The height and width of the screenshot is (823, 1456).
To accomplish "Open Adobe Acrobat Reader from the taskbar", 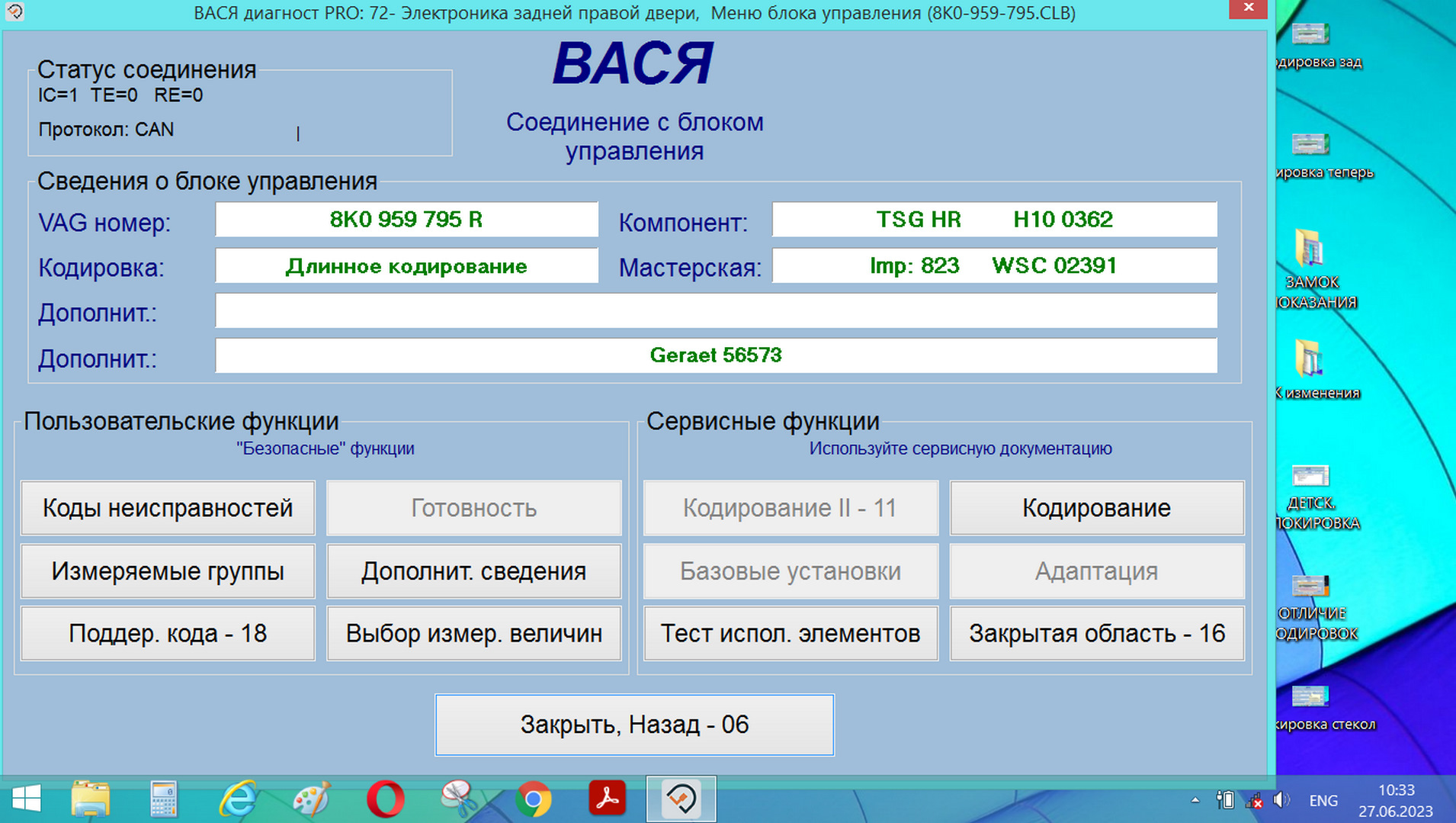I will 608,799.
